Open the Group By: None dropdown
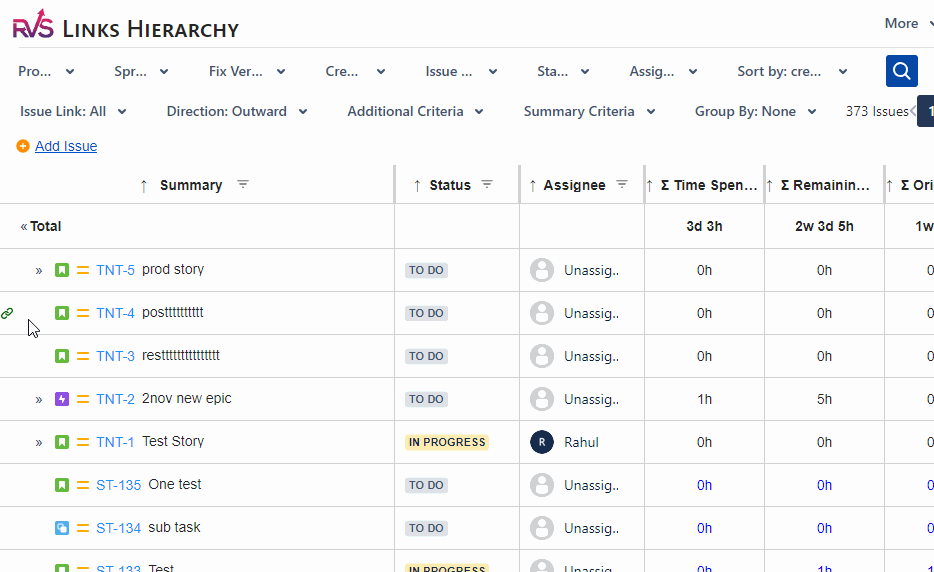Viewport: 934px width, 572px height. pos(755,111)
